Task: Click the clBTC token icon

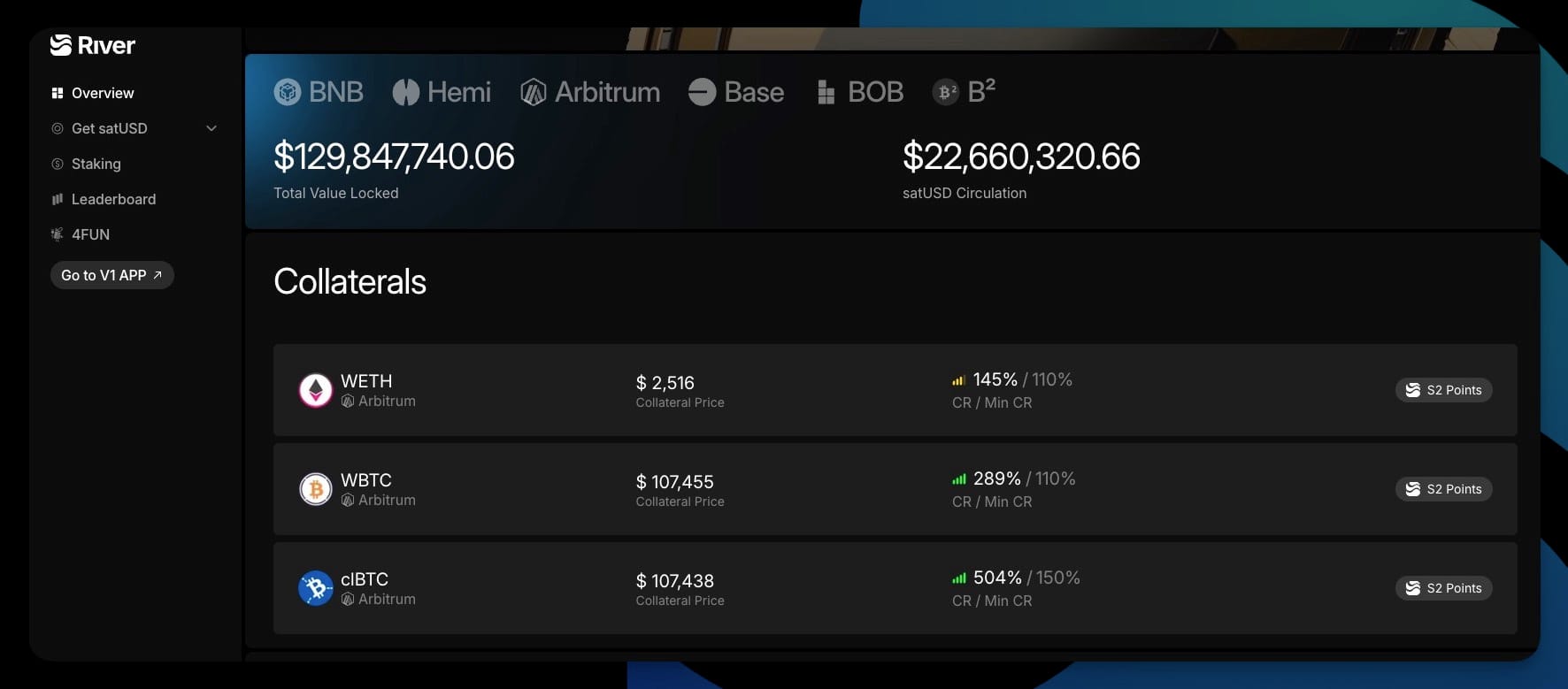Action: pyautogui.click(x=316, y=588)
